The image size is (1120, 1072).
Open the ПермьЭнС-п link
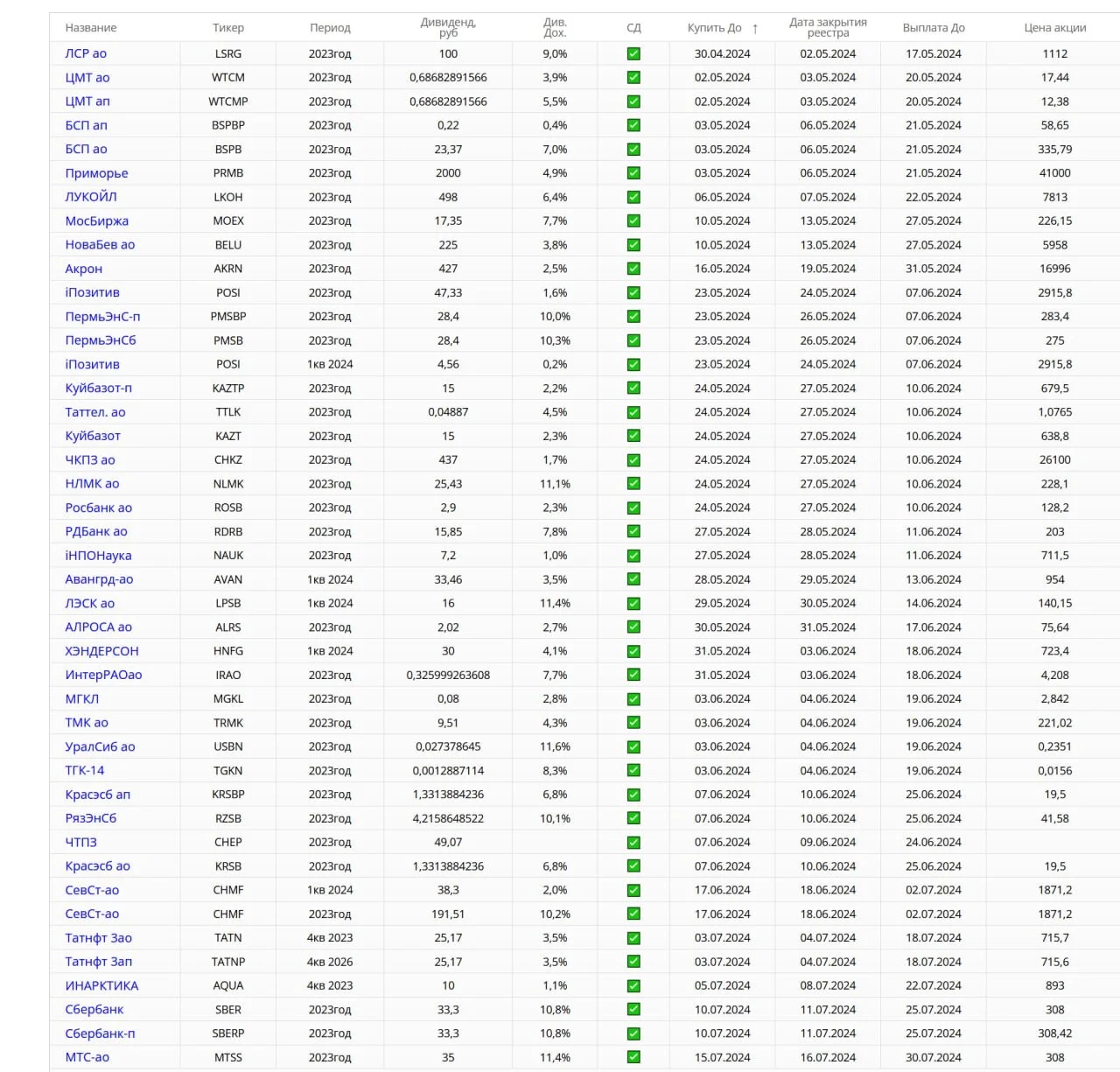coord(102,317)
